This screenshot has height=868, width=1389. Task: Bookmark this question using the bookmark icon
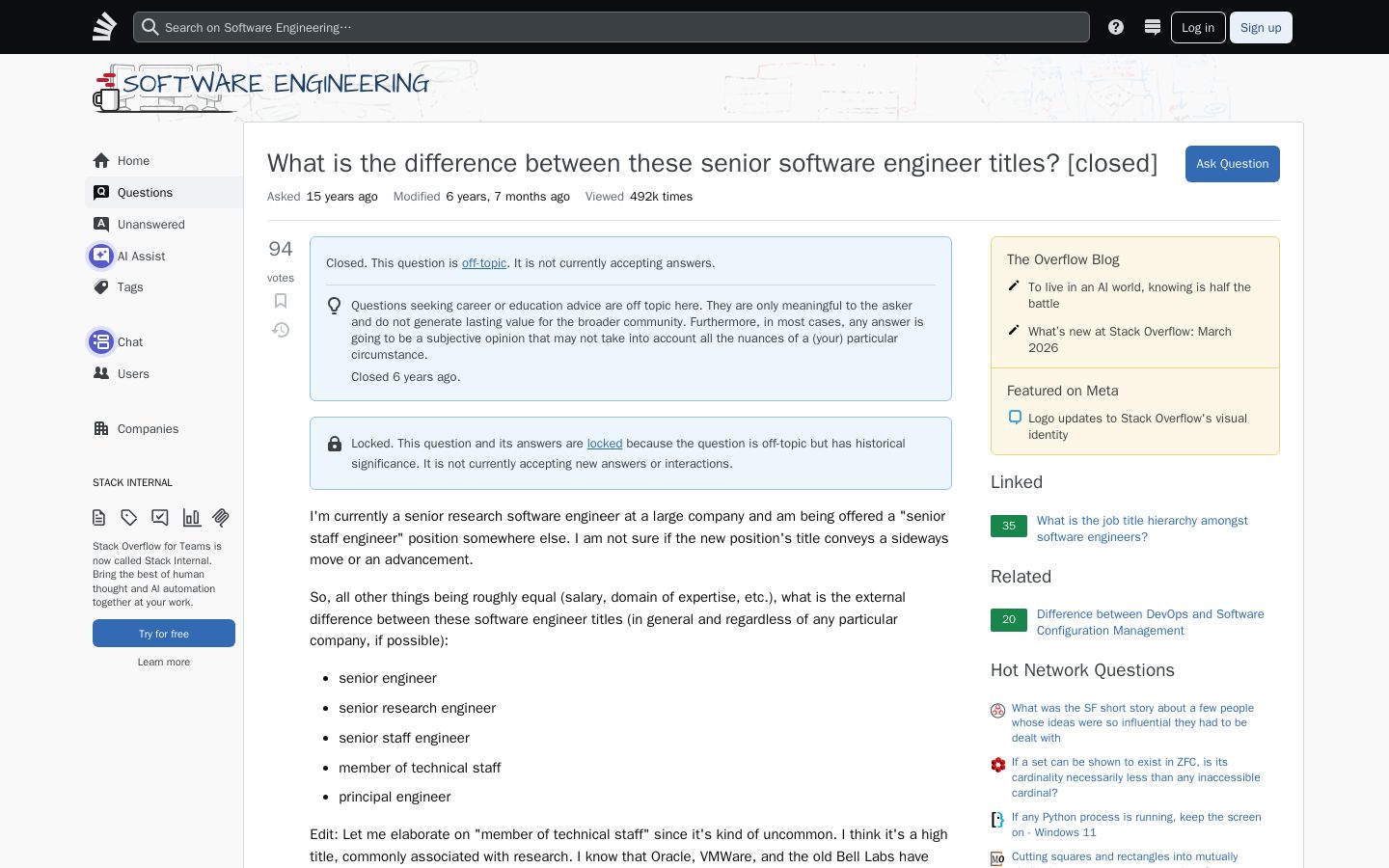[x=281, y=301]
